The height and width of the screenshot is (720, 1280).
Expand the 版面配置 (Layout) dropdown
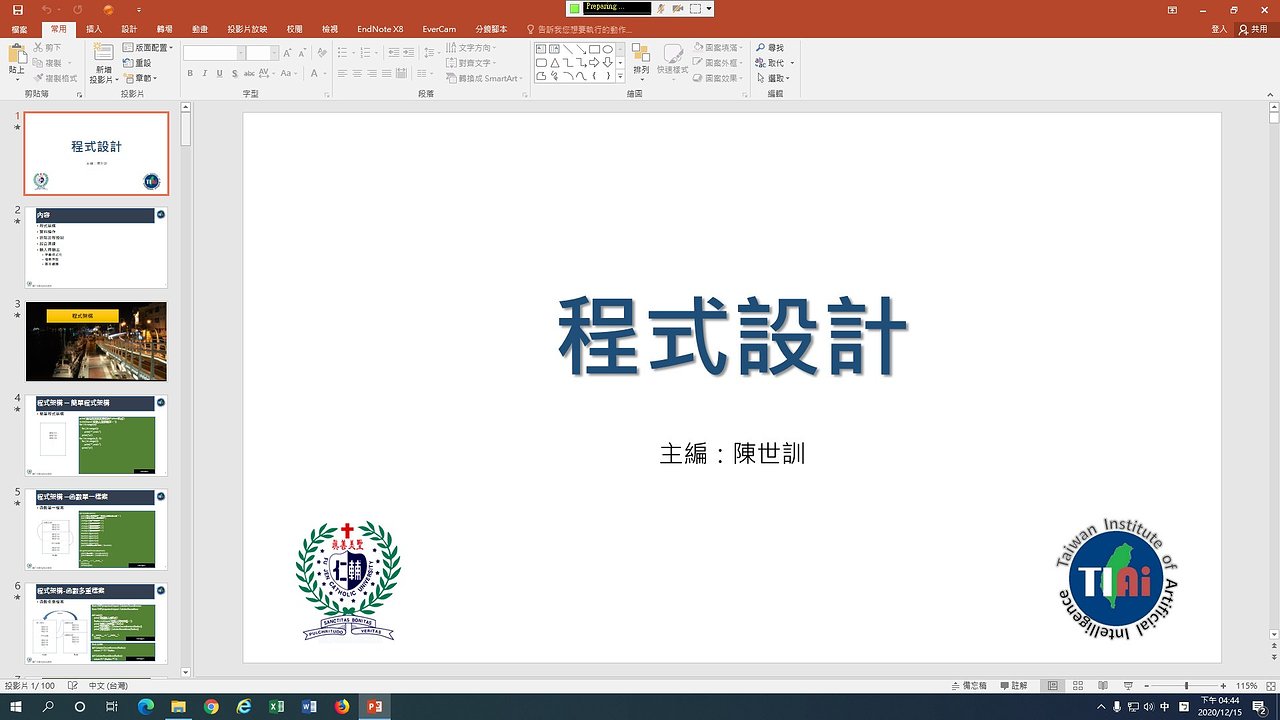pyautogui.click(x=148, y=47)
